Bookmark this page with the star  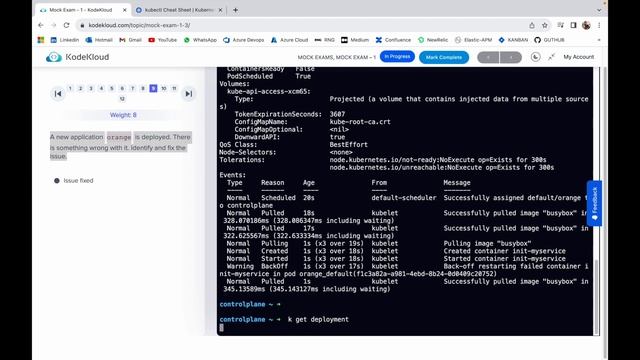[x=544, y=25]
